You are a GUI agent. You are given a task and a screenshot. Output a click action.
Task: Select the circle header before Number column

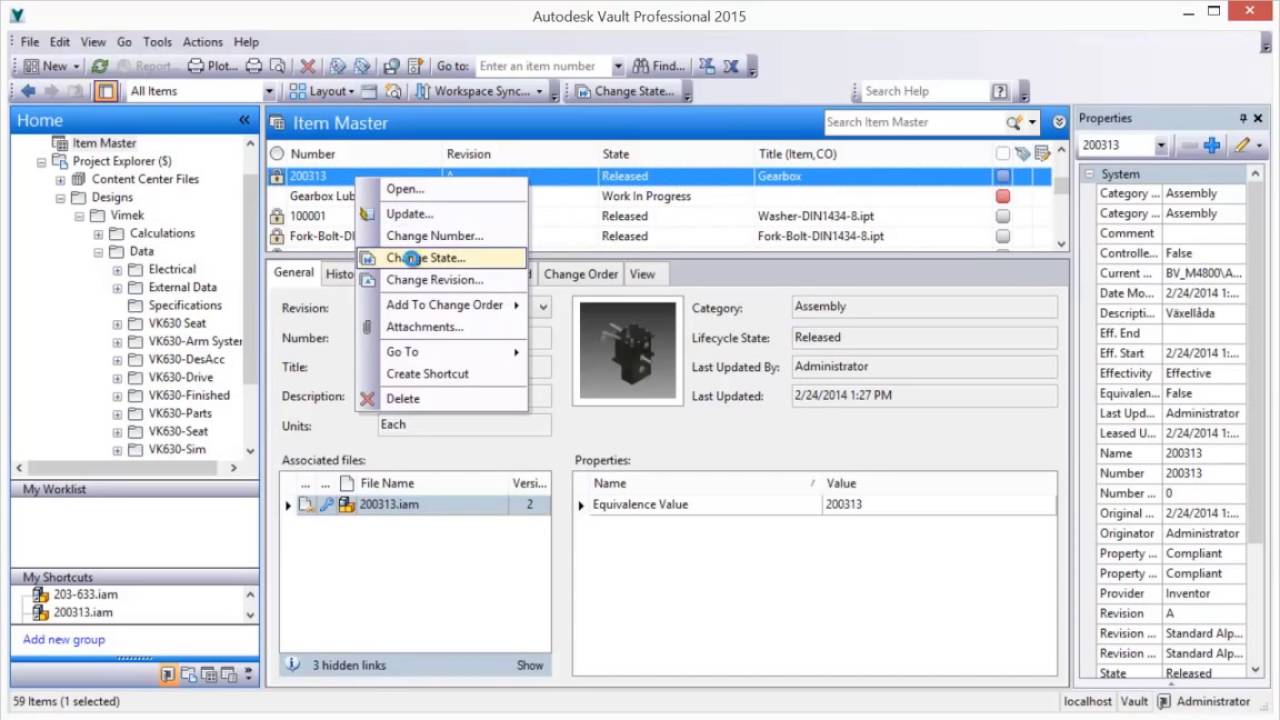coord(278,154)
